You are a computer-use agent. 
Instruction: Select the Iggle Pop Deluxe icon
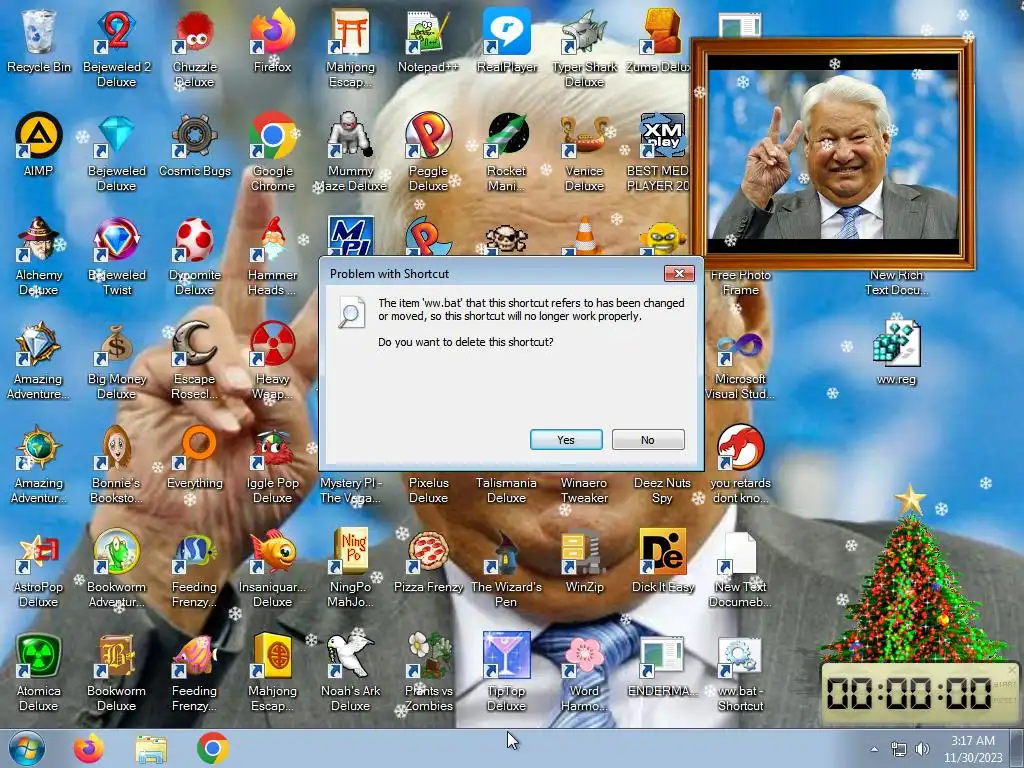coord(272,464)
